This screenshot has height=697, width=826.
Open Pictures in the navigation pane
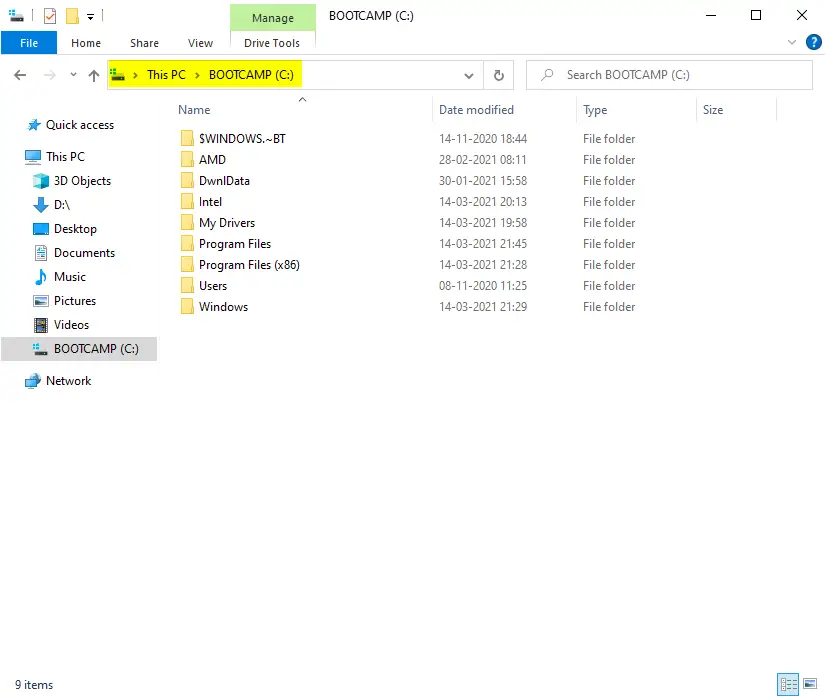tap(75, 301)
